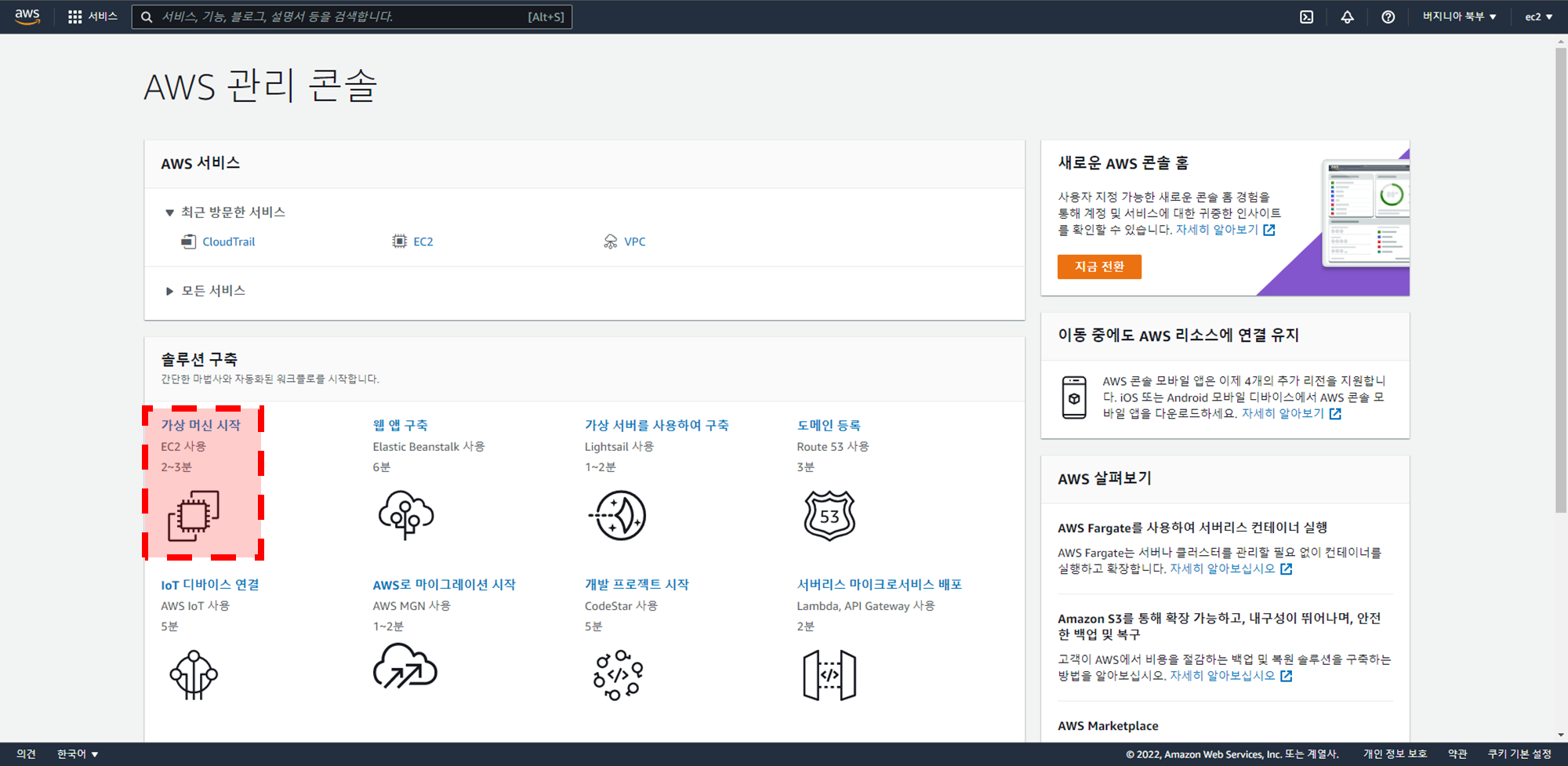Screen dimensions: 1568x766
Task: Click the VPC cloud icon
Action: click(611, 241)
